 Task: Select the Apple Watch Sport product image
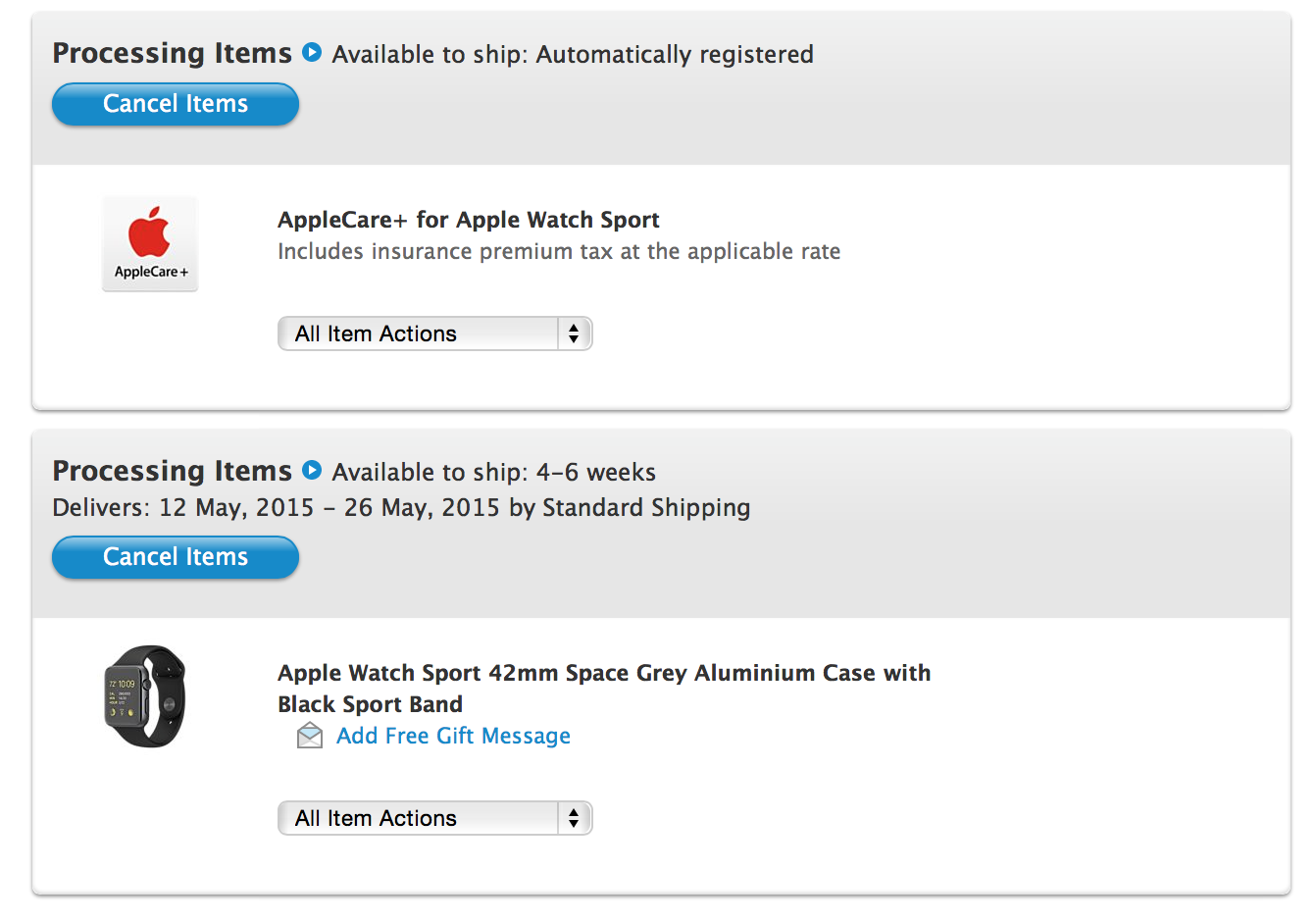(x=145, y=696)
